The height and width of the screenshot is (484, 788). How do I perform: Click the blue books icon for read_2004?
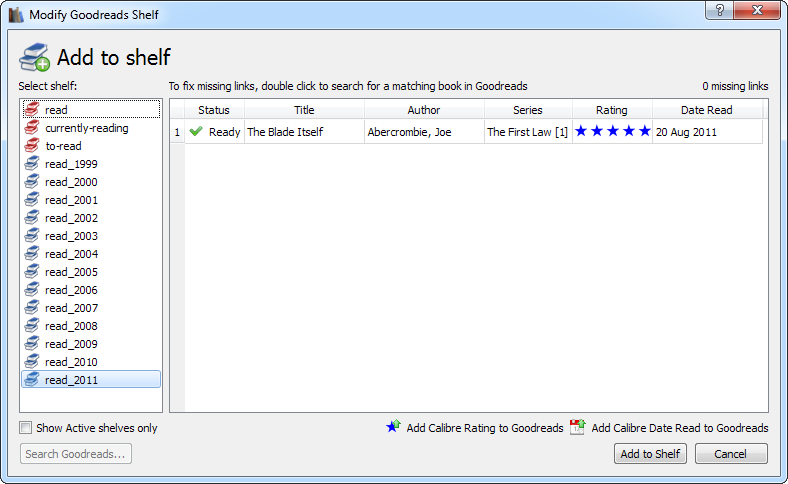[x=32, y=253]
